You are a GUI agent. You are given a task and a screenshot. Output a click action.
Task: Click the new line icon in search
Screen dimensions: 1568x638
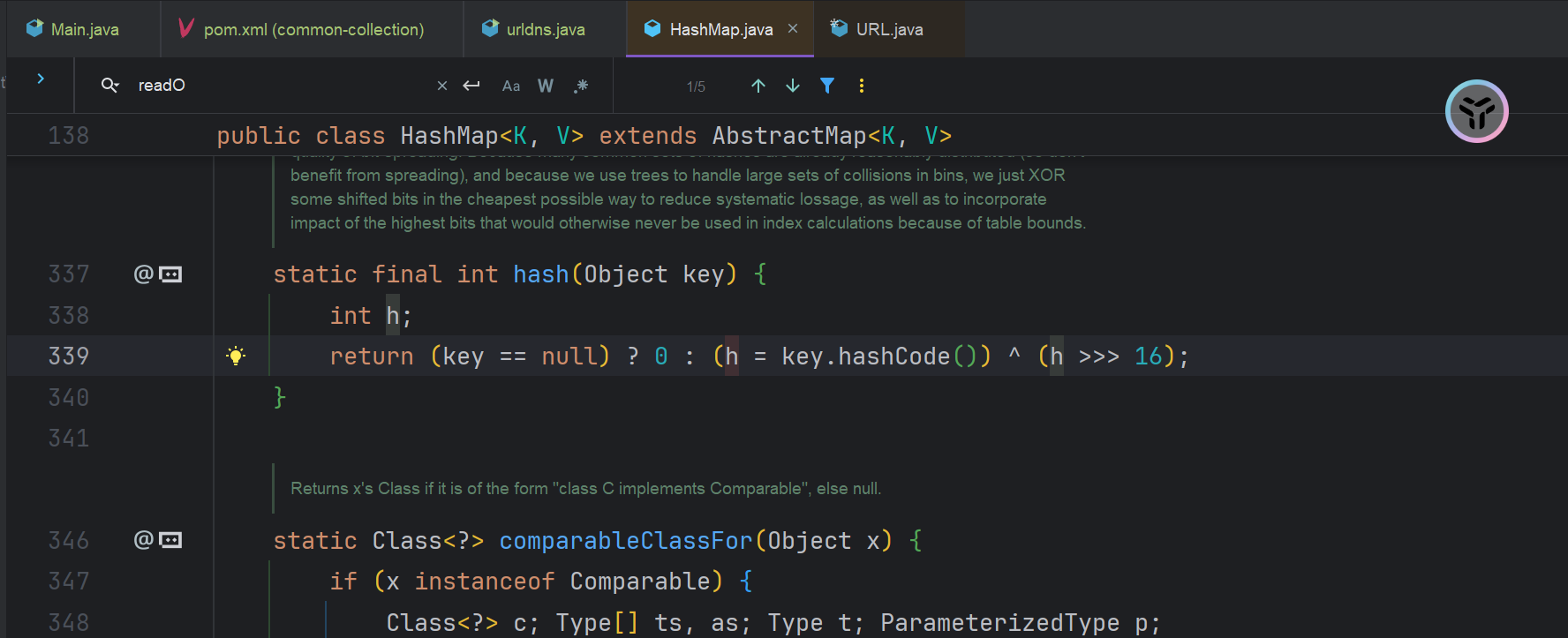click(x=471, y=86)
